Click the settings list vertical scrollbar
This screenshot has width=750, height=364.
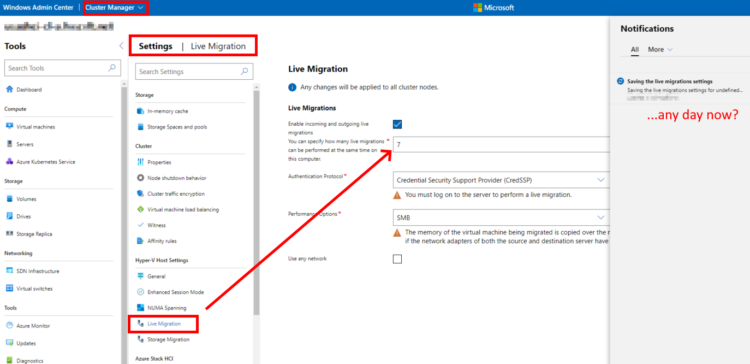[x=256, y=203]
